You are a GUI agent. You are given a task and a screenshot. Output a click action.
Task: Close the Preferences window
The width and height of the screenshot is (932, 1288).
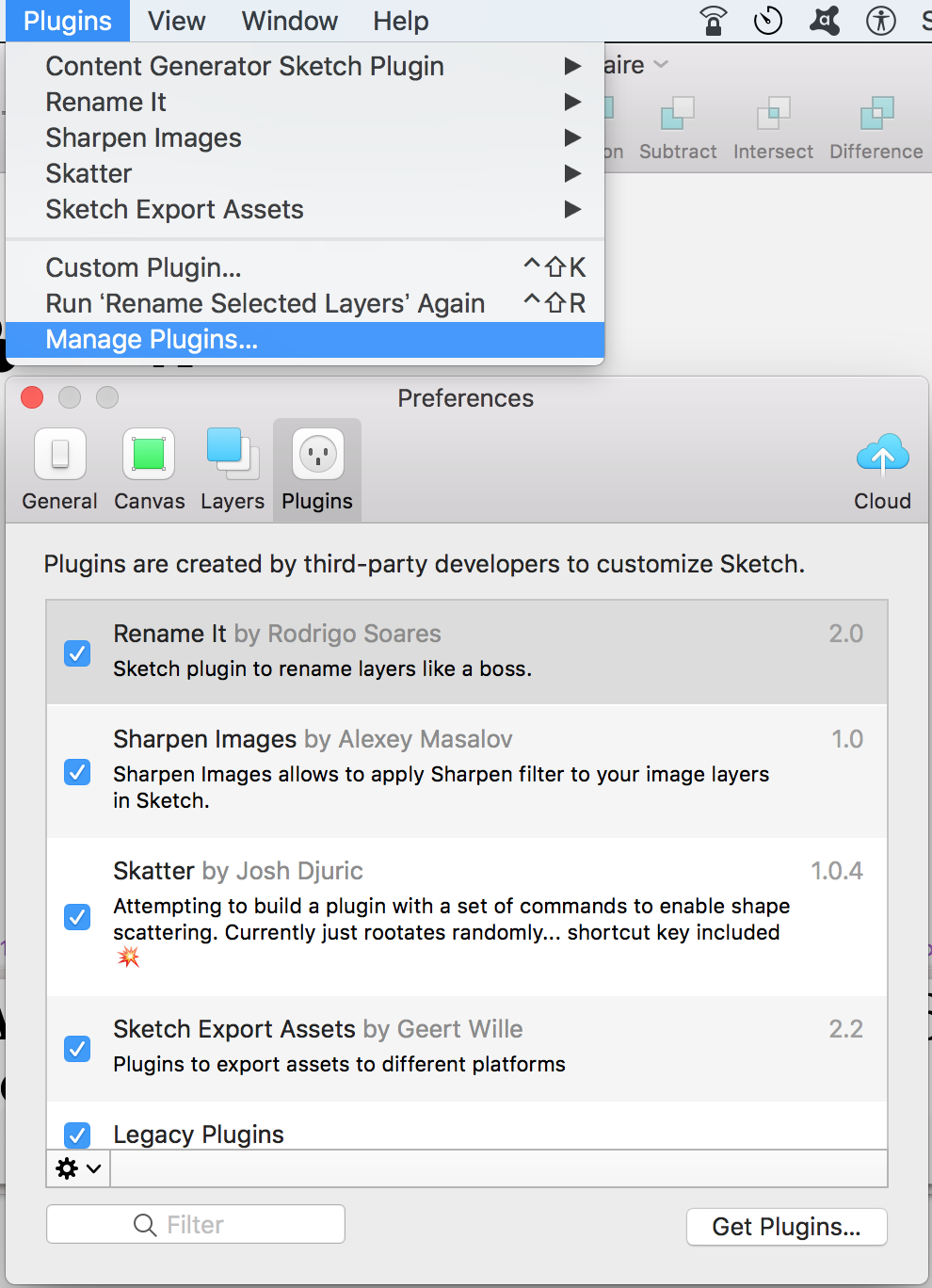[32, 397]
